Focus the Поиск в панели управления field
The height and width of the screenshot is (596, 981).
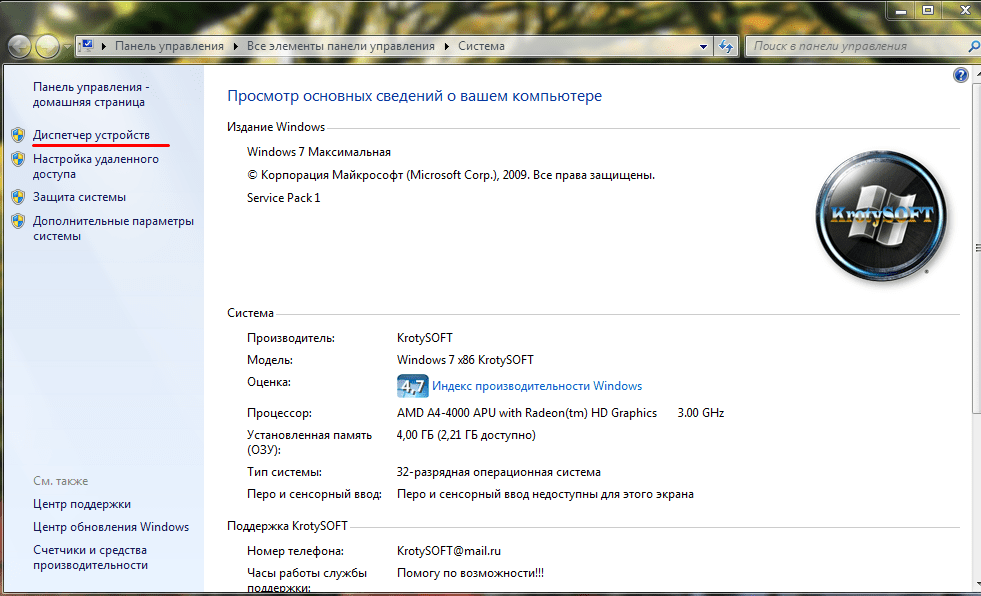(x=857, y=46)
